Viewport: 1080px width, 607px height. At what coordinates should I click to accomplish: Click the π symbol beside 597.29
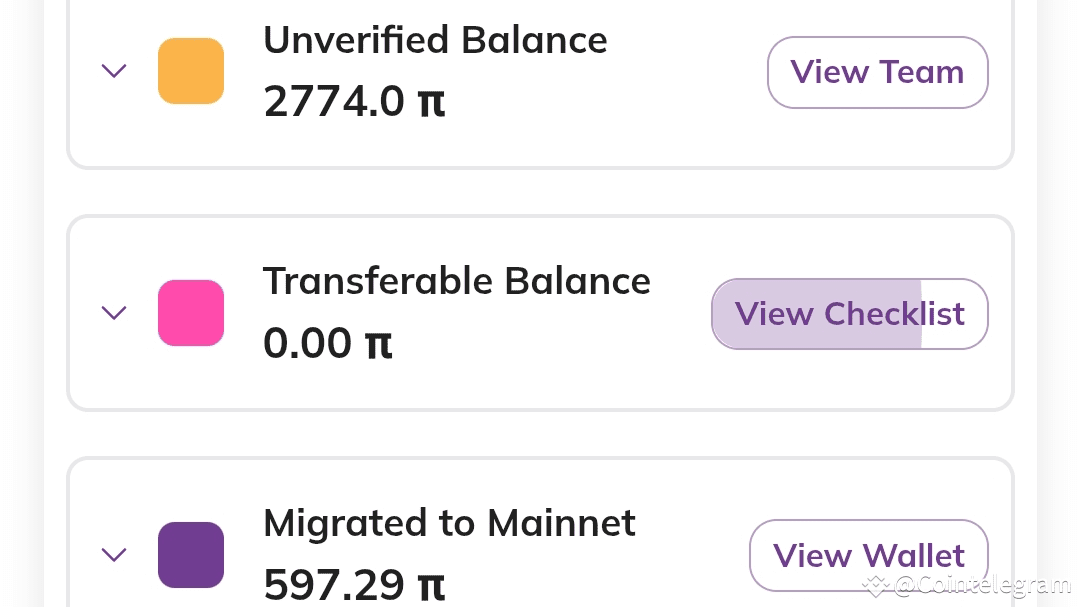tap(431, 586)
